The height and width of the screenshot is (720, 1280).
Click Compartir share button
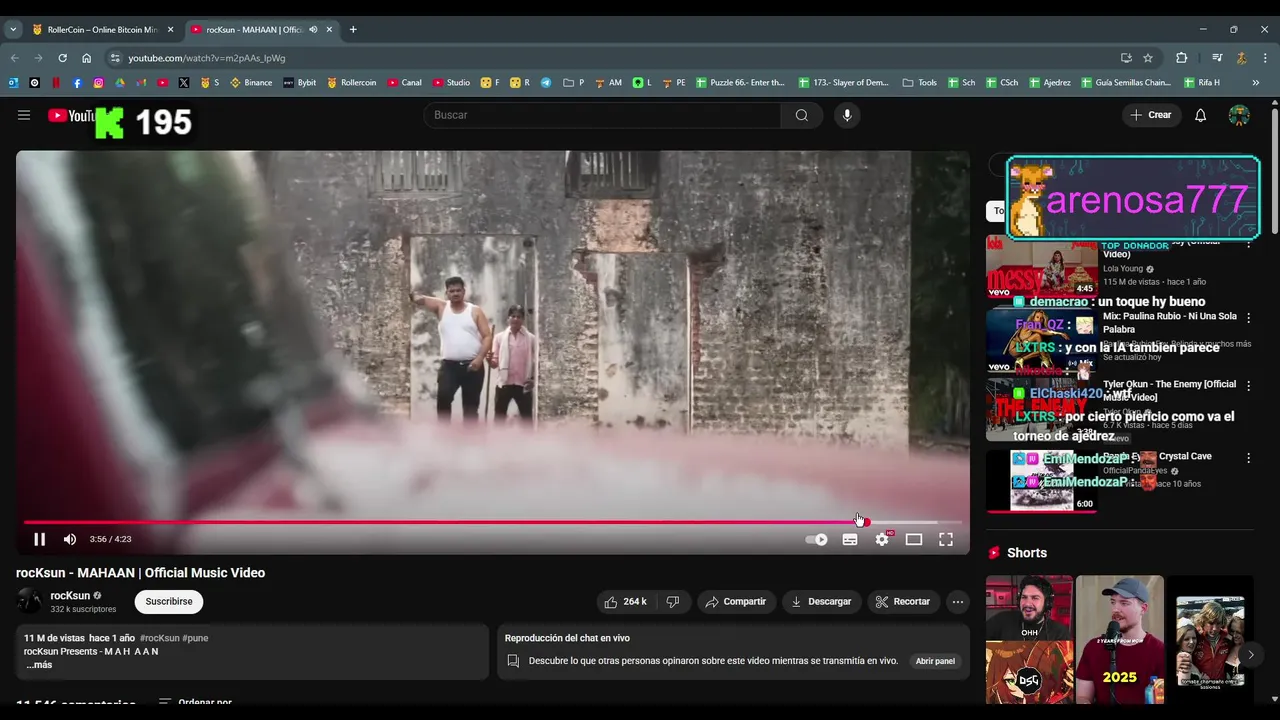736,602
